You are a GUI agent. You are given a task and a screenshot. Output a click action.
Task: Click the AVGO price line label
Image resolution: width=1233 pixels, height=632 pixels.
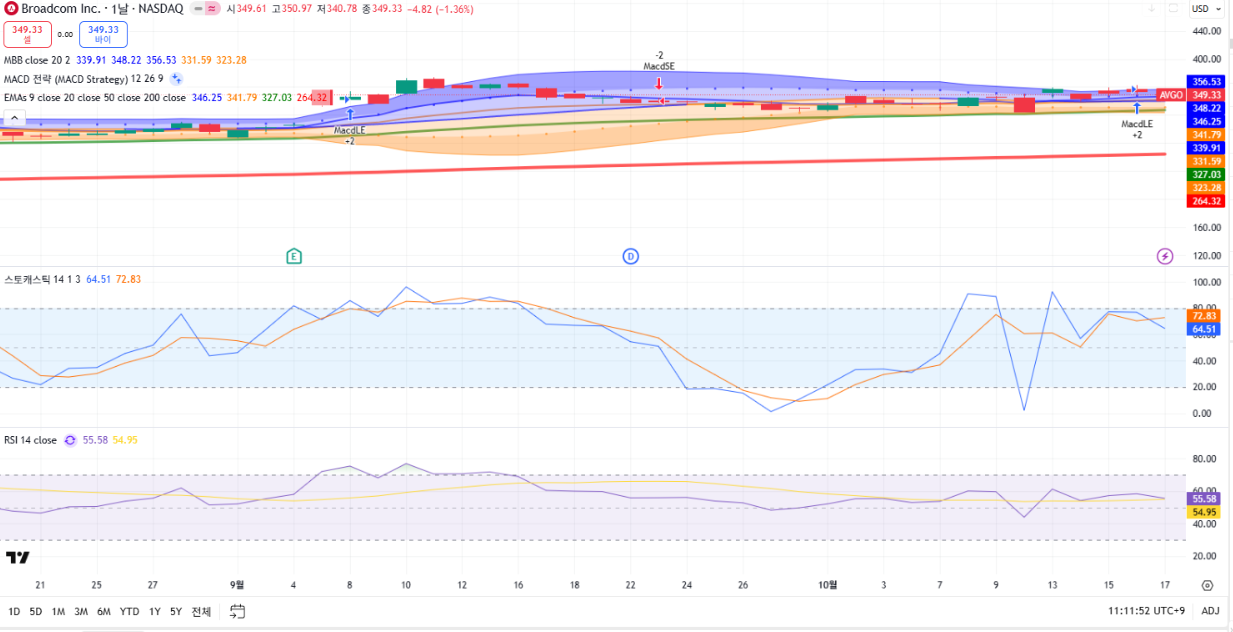[1171, 95]
